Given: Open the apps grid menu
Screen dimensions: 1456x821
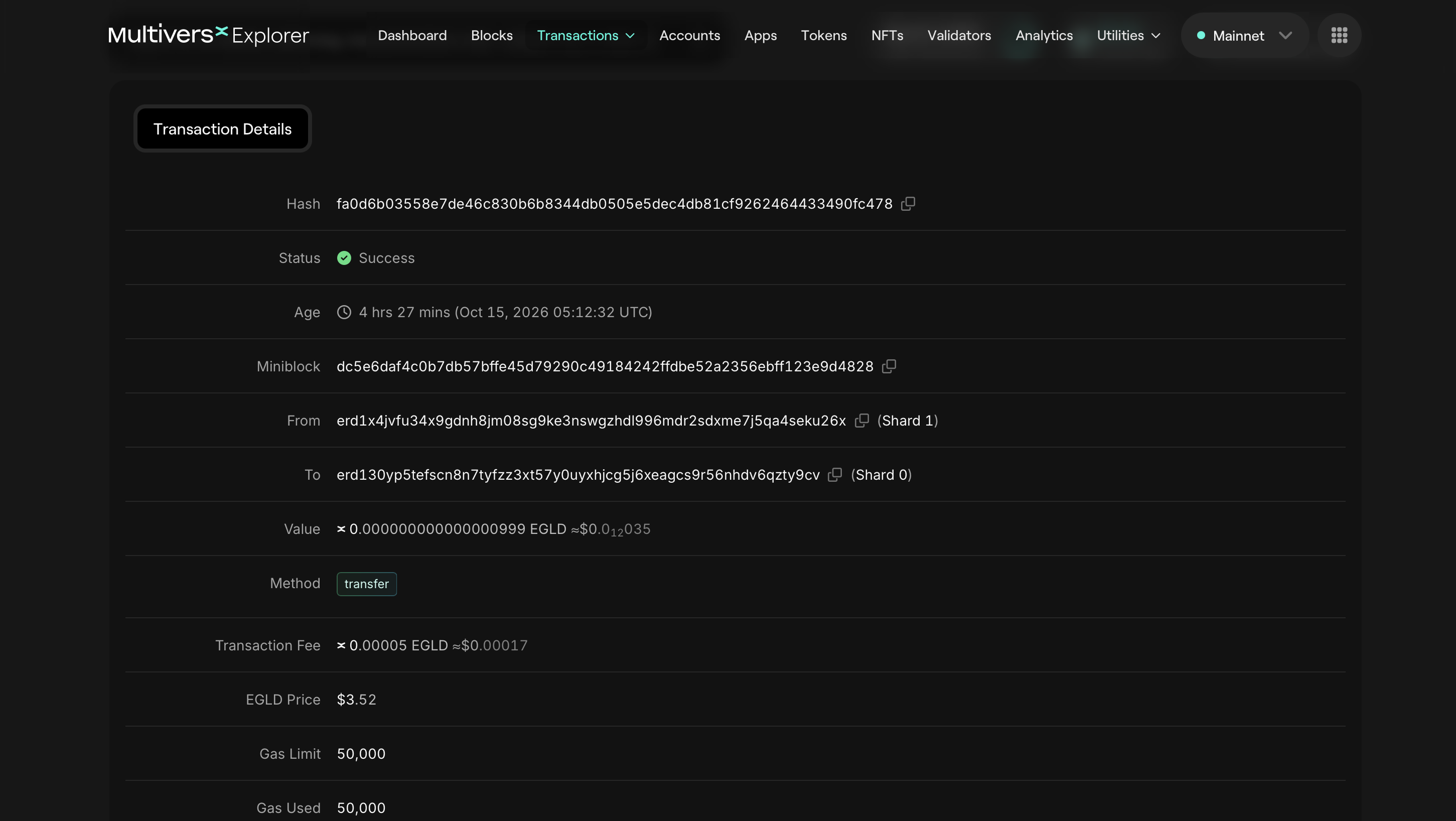Looking at the screenshot, I should tap(1339, 35).
